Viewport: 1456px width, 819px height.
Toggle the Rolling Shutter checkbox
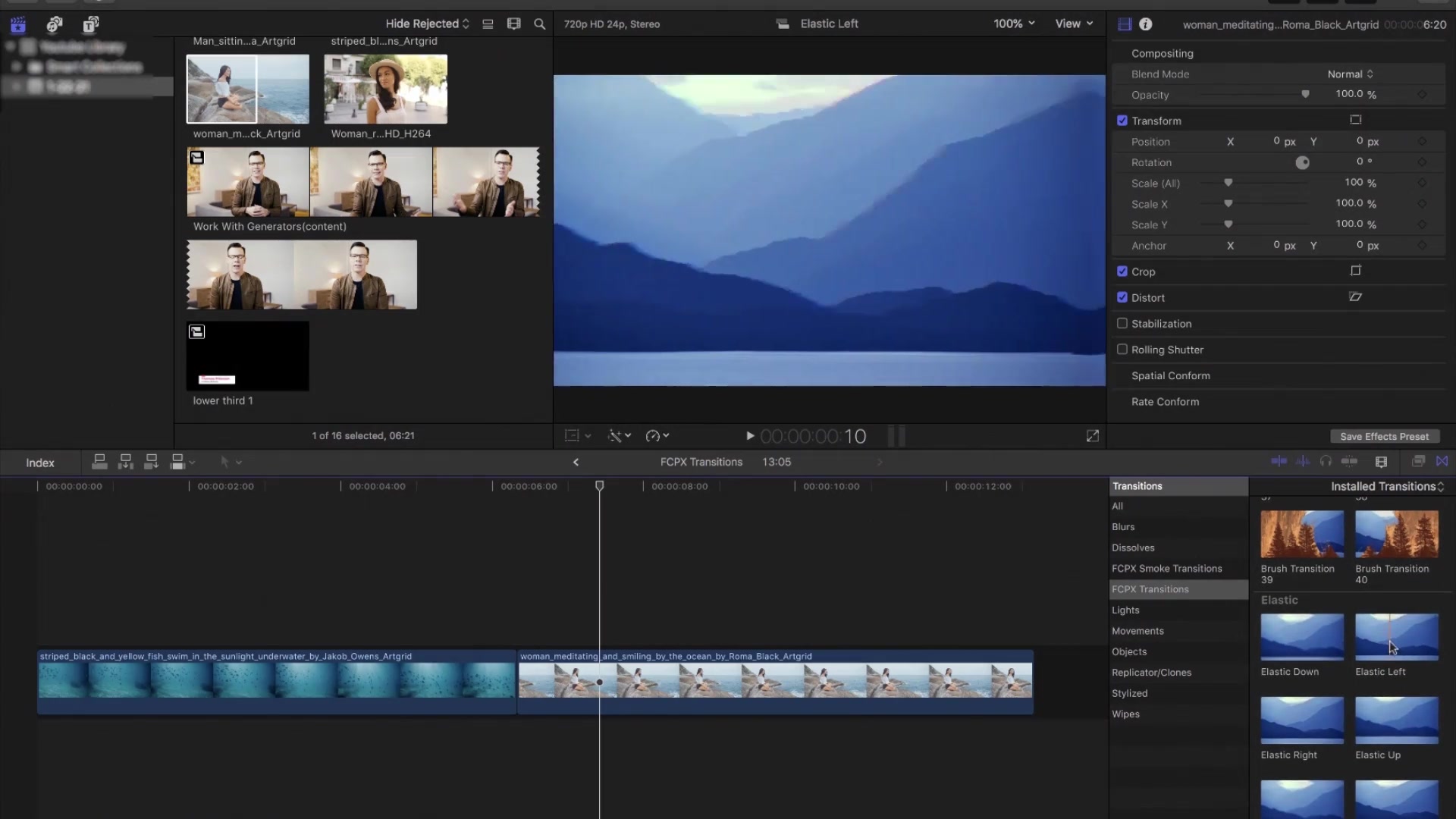click(1122, 349)
